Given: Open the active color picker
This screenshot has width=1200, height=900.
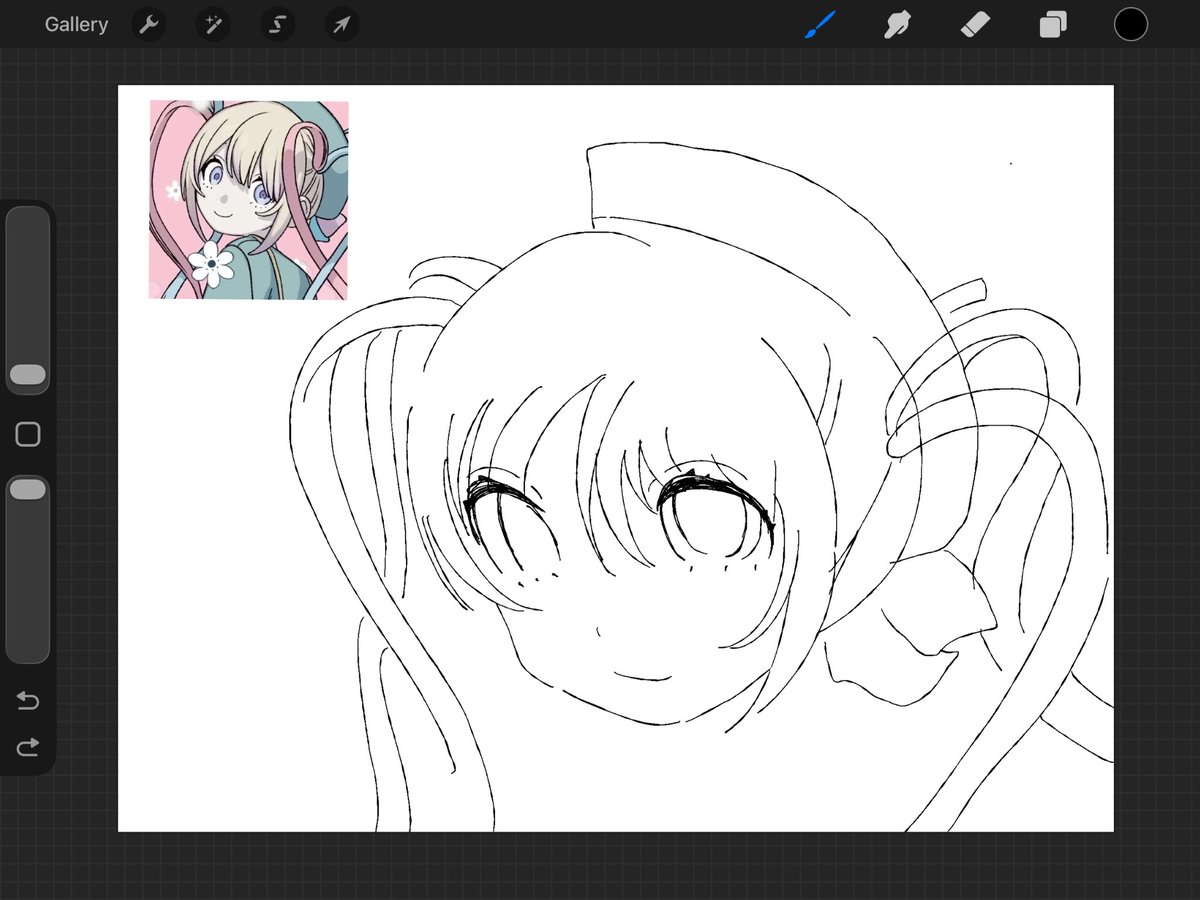Looking at the screenshot, I should [1131, 24].
